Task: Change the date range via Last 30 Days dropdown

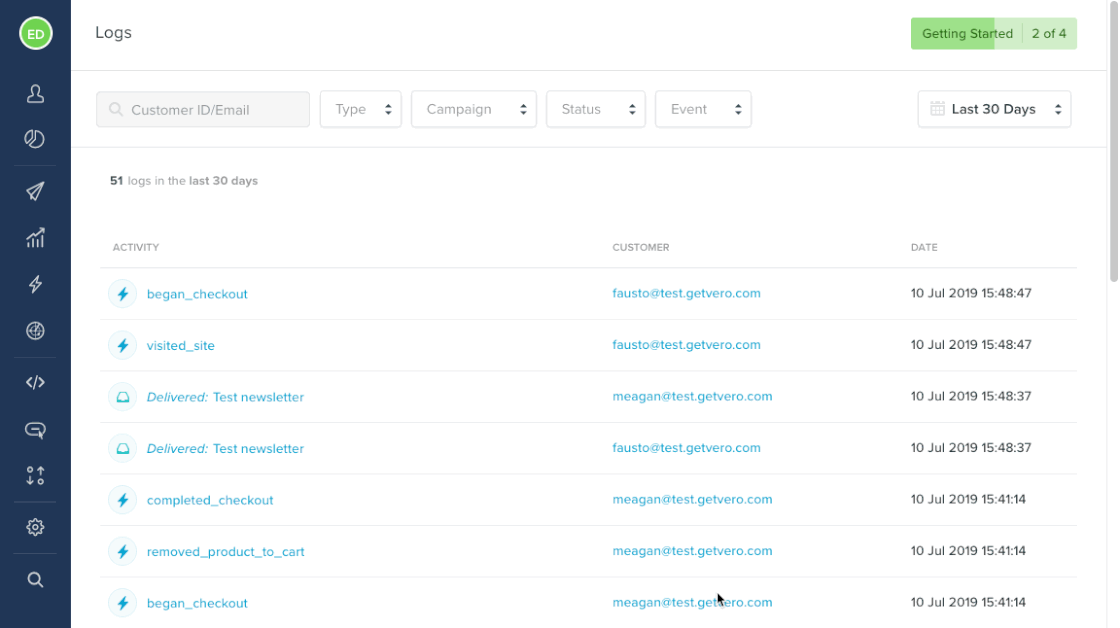Action: [x=993, y=109]
